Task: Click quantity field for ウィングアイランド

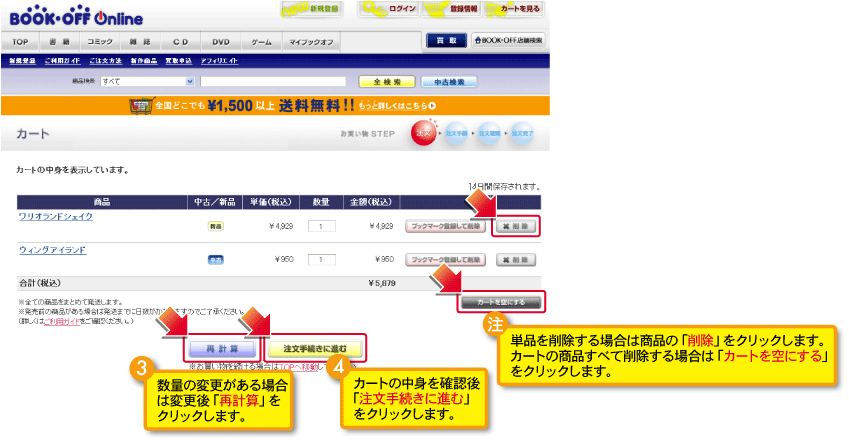Action: coord(322,259)
